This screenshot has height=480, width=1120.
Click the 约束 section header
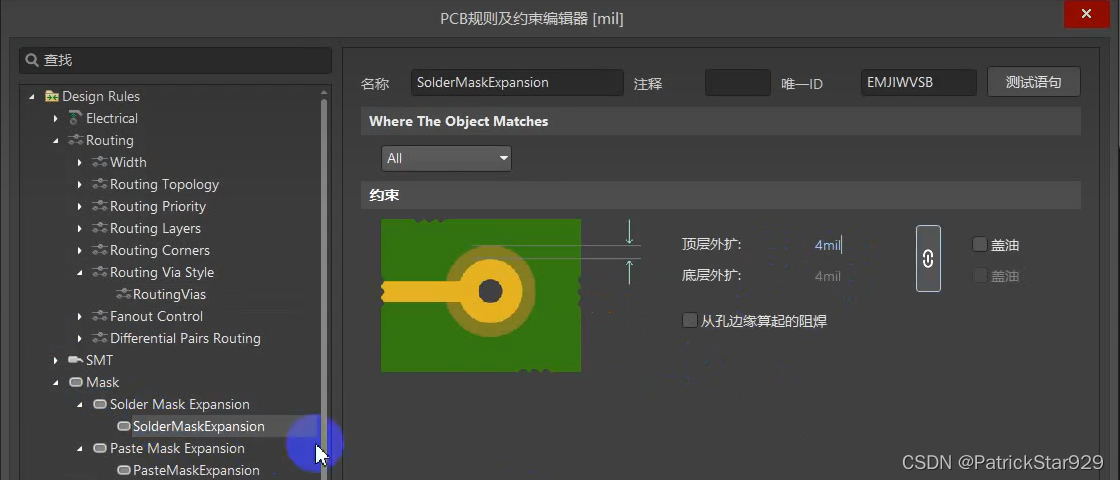tap(721, 195)
